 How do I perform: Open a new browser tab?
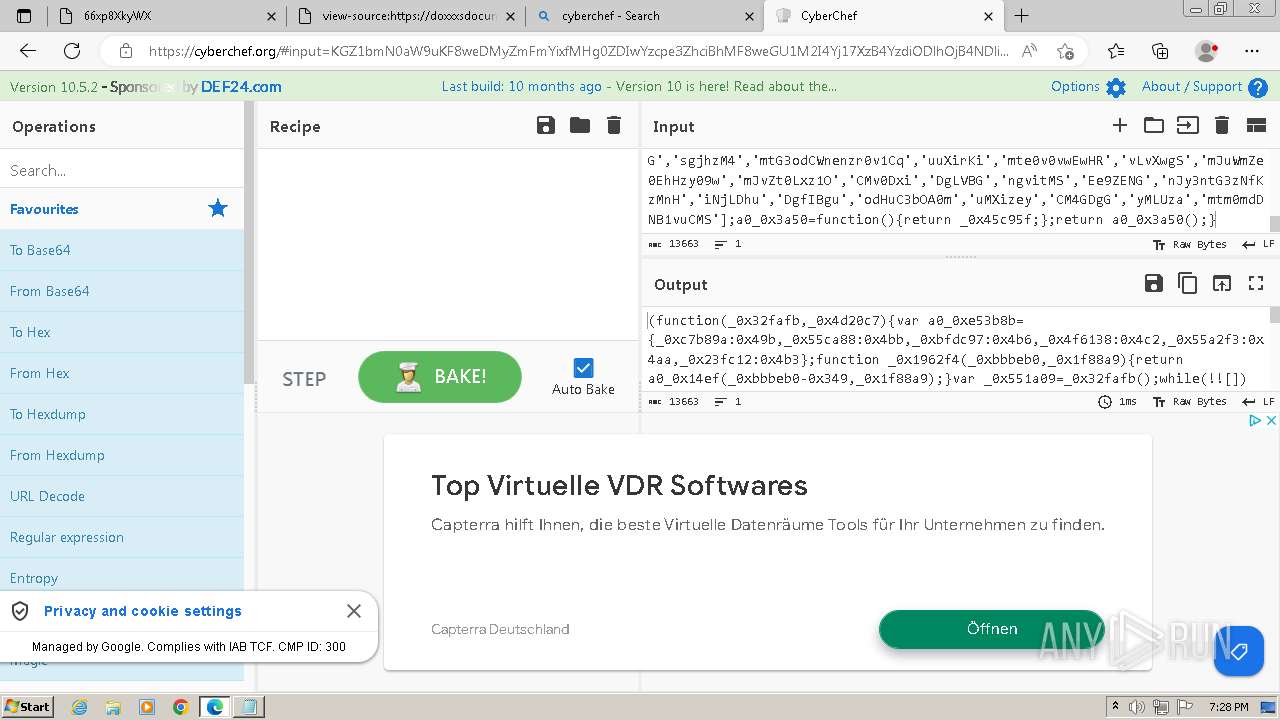[1021, 16]
